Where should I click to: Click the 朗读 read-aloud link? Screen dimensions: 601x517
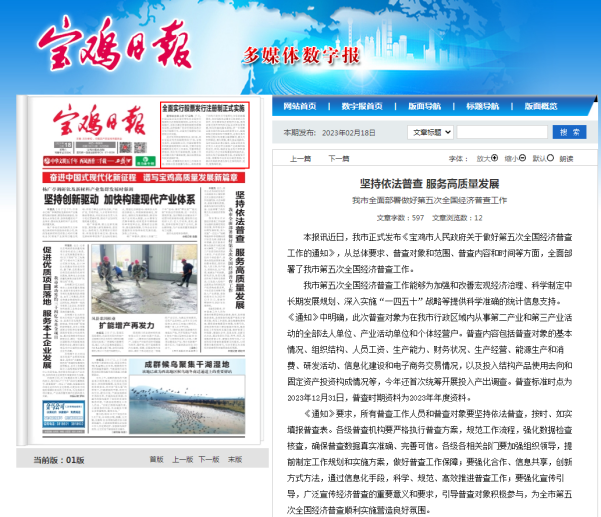pyautogui.click(x=566, y=159)
